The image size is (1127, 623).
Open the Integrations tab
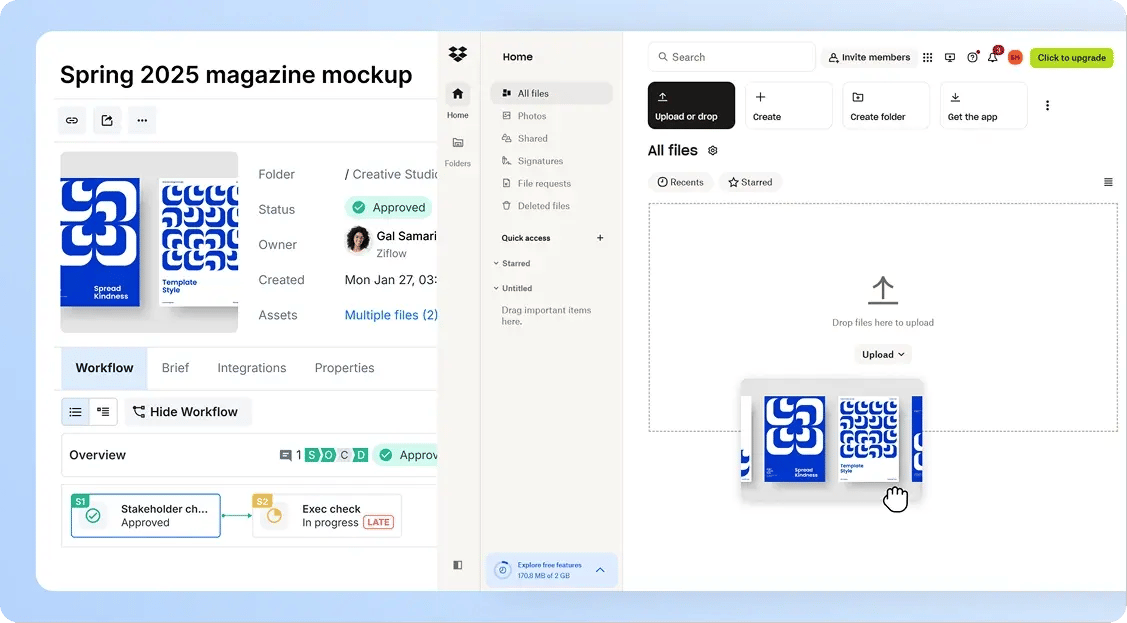[x=251, y=368]
